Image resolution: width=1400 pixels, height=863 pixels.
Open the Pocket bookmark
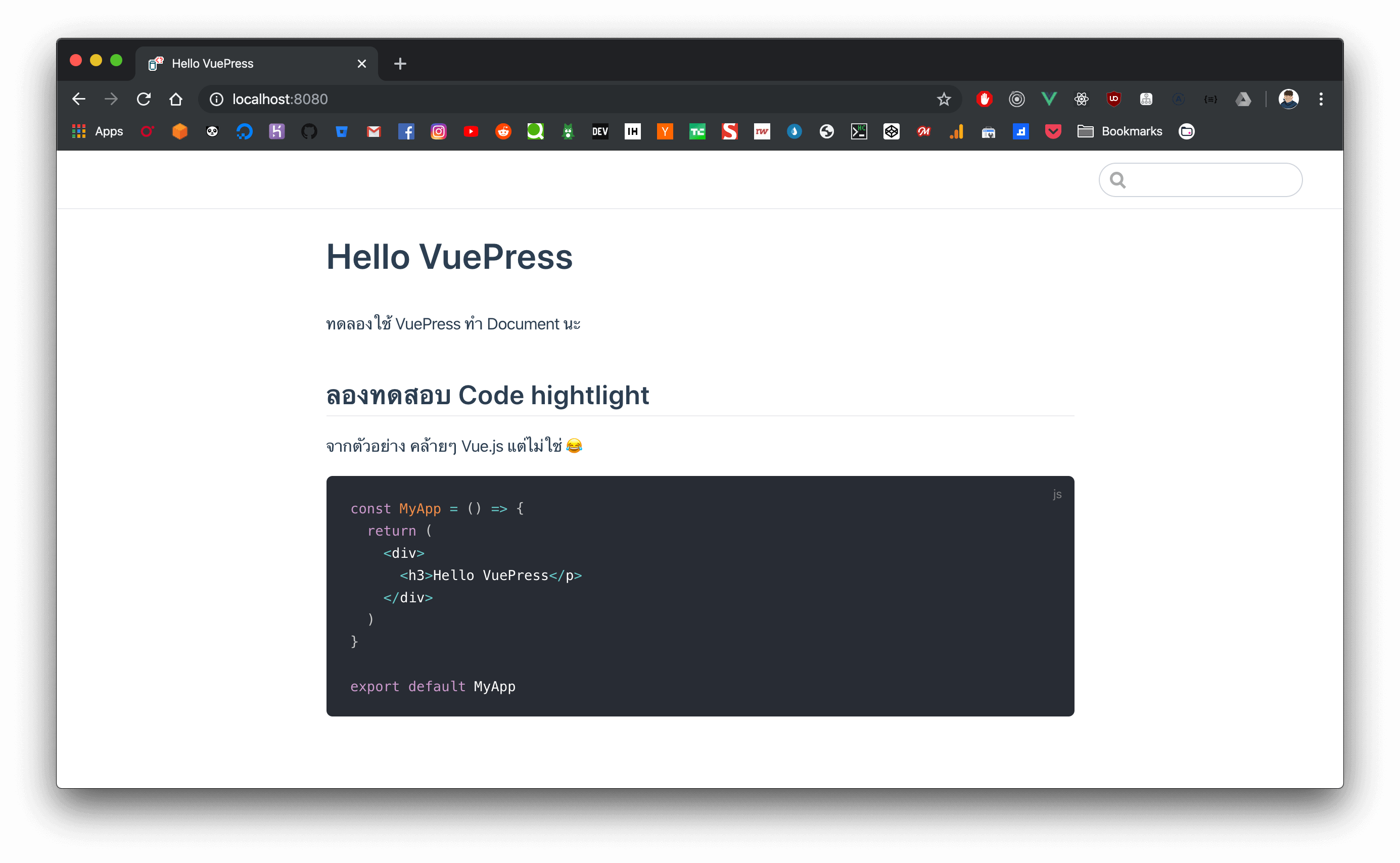pos(1053,131)
